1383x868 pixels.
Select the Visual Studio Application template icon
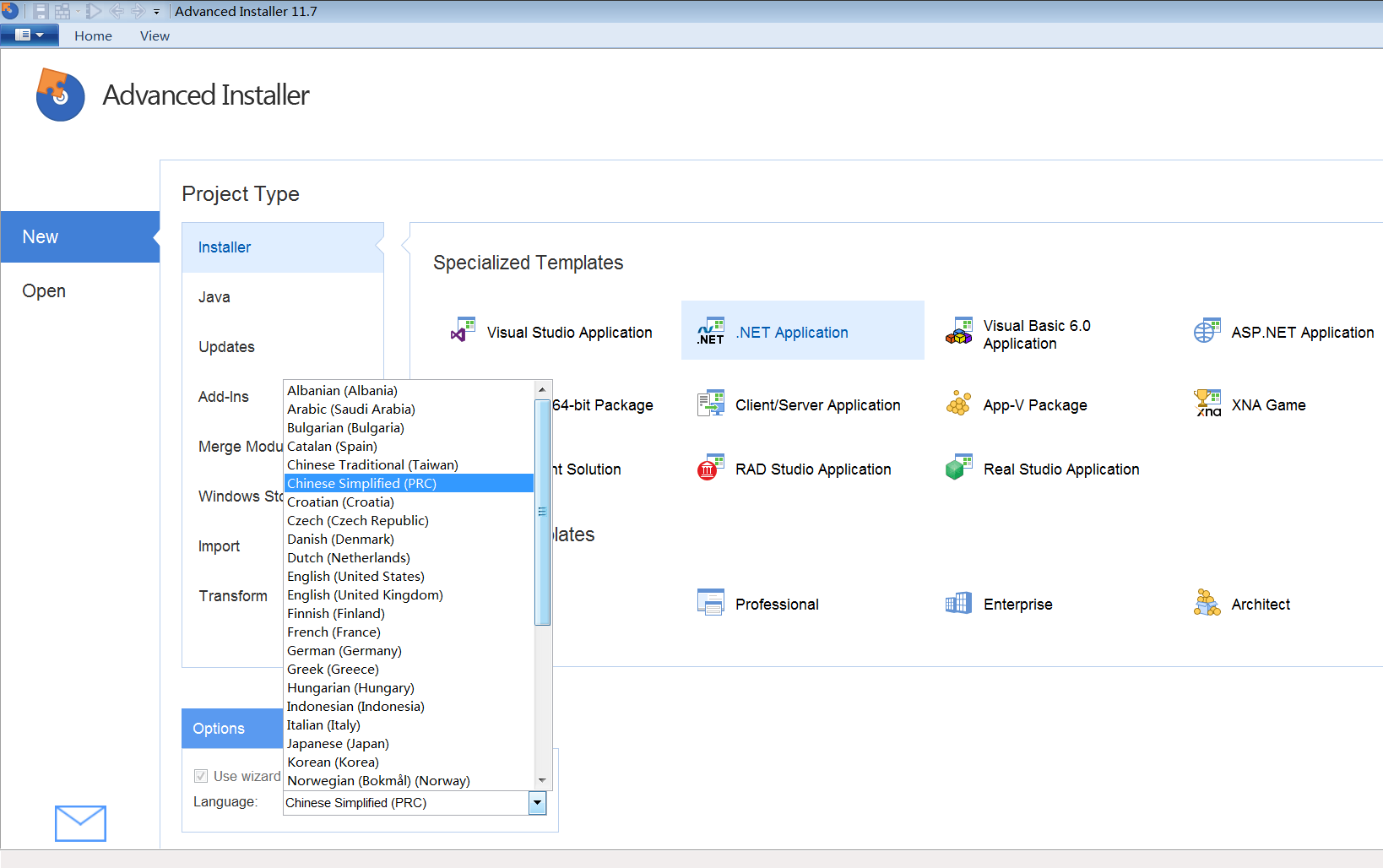pyautogui.click(x=463, y=330)
